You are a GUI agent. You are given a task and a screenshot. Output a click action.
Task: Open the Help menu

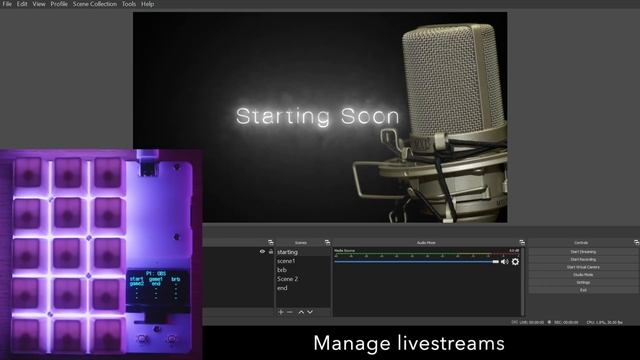click(147, 4)
